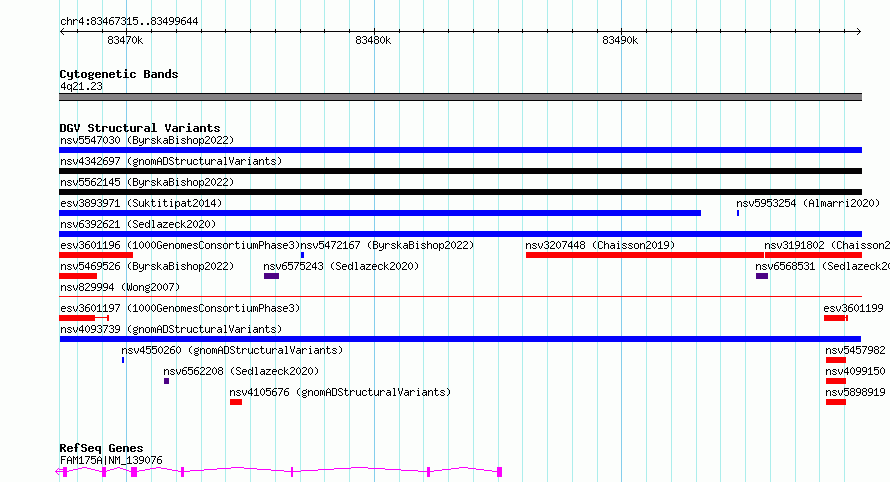
Task: Click the purple square under nsv6562208
Action: (166, 381)
